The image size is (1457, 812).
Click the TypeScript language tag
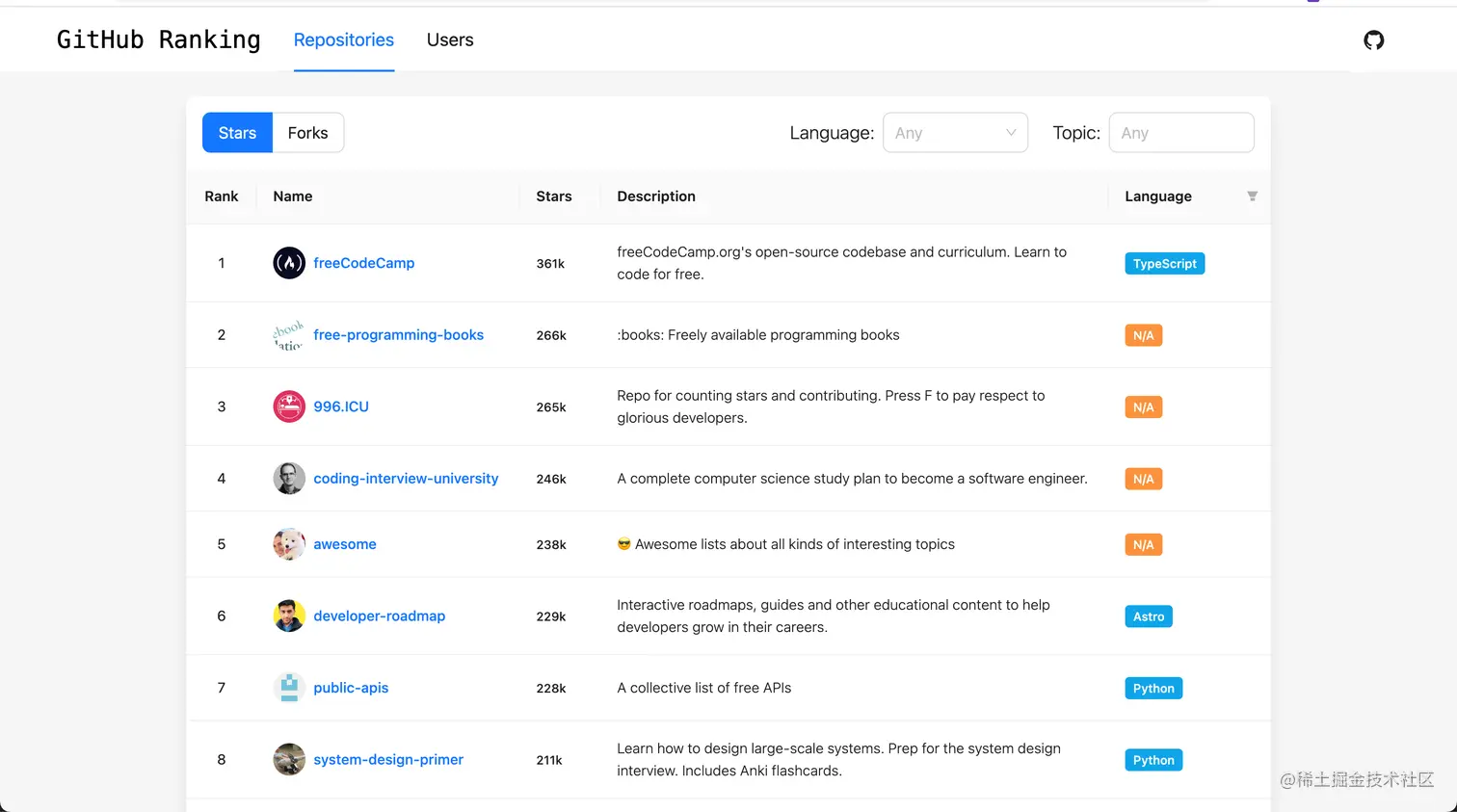tap(1164, 264)
